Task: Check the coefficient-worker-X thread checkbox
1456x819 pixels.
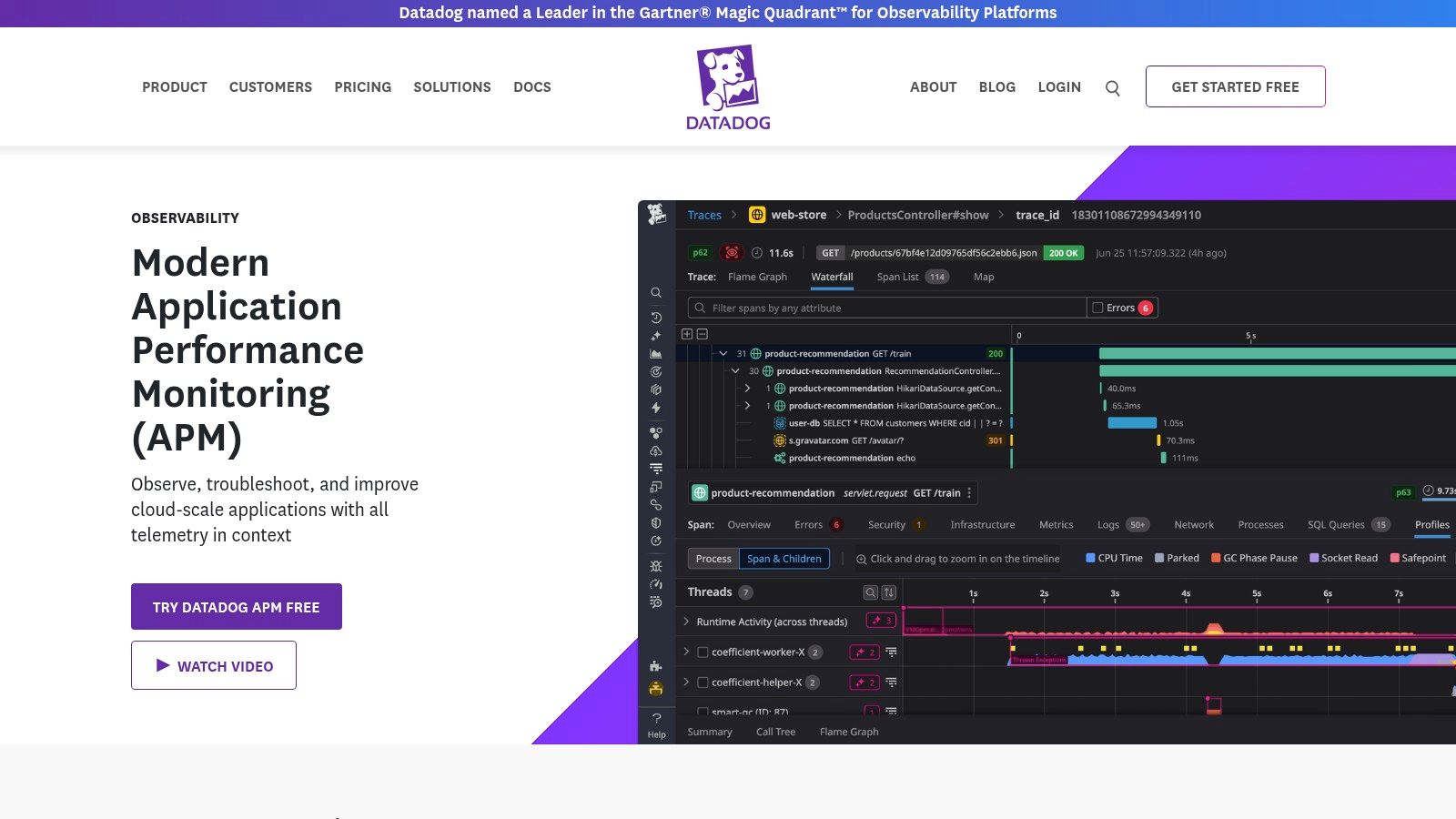Action: pyautogui.click(x=703, y=652)
